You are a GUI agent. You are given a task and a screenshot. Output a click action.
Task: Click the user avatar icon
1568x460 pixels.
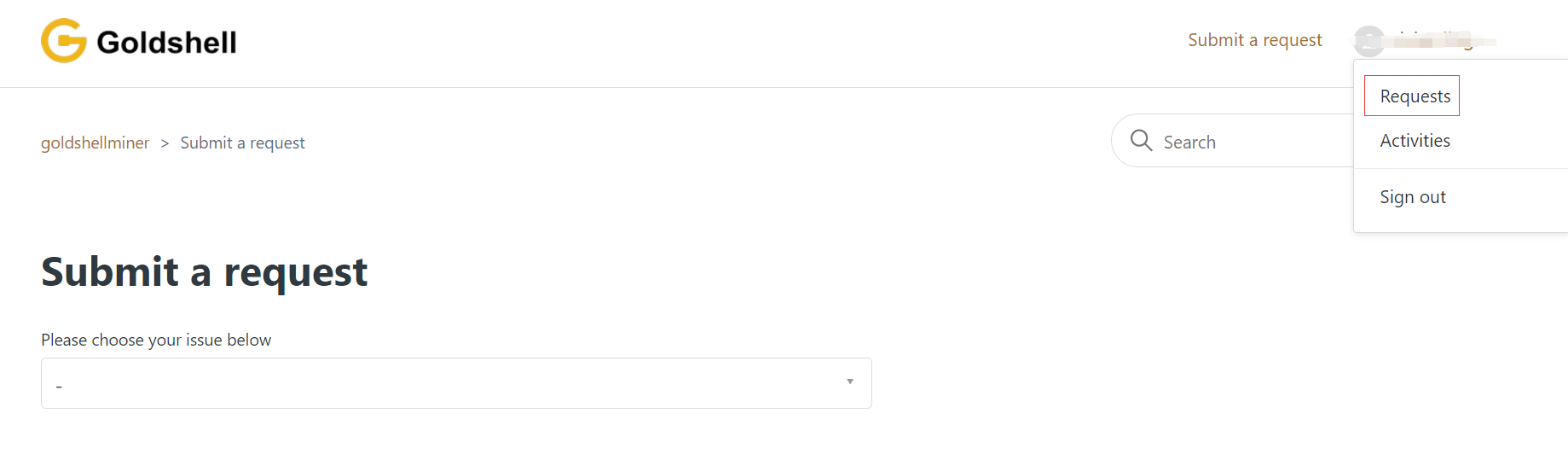1369,41
